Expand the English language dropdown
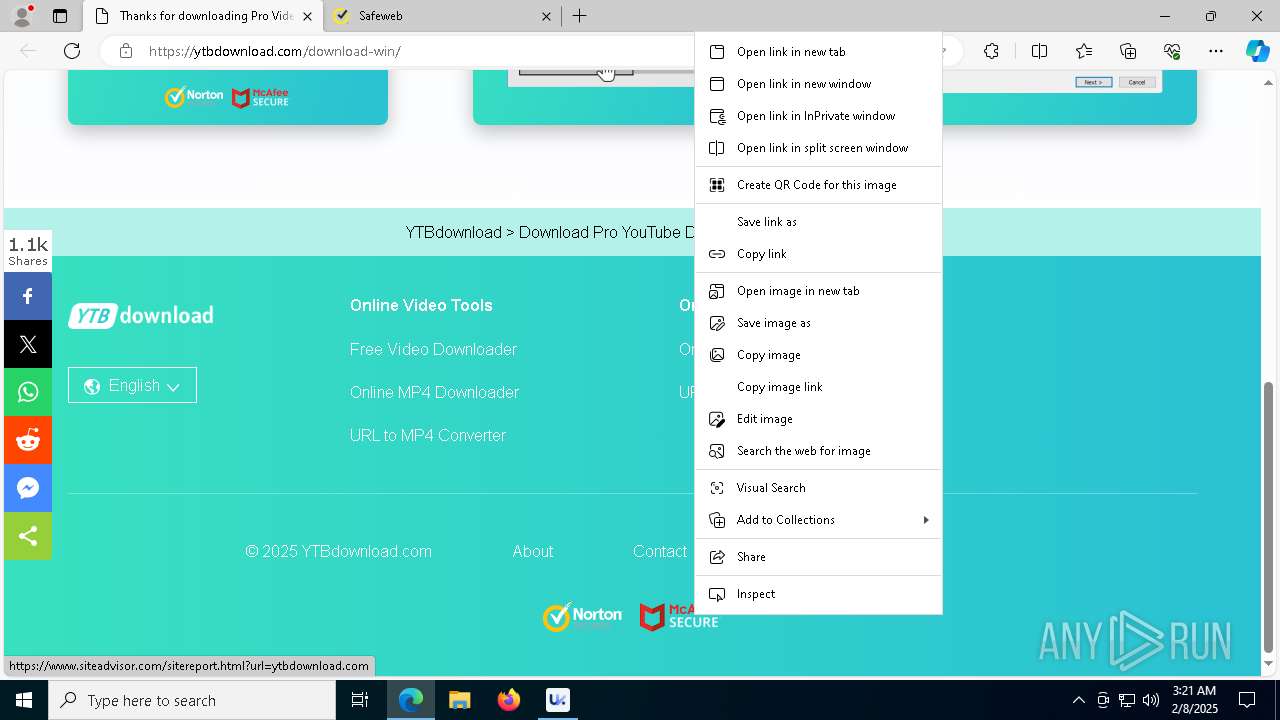Image resolution: width=1280 pixels, height=720 pixels. tap(132, 385)
